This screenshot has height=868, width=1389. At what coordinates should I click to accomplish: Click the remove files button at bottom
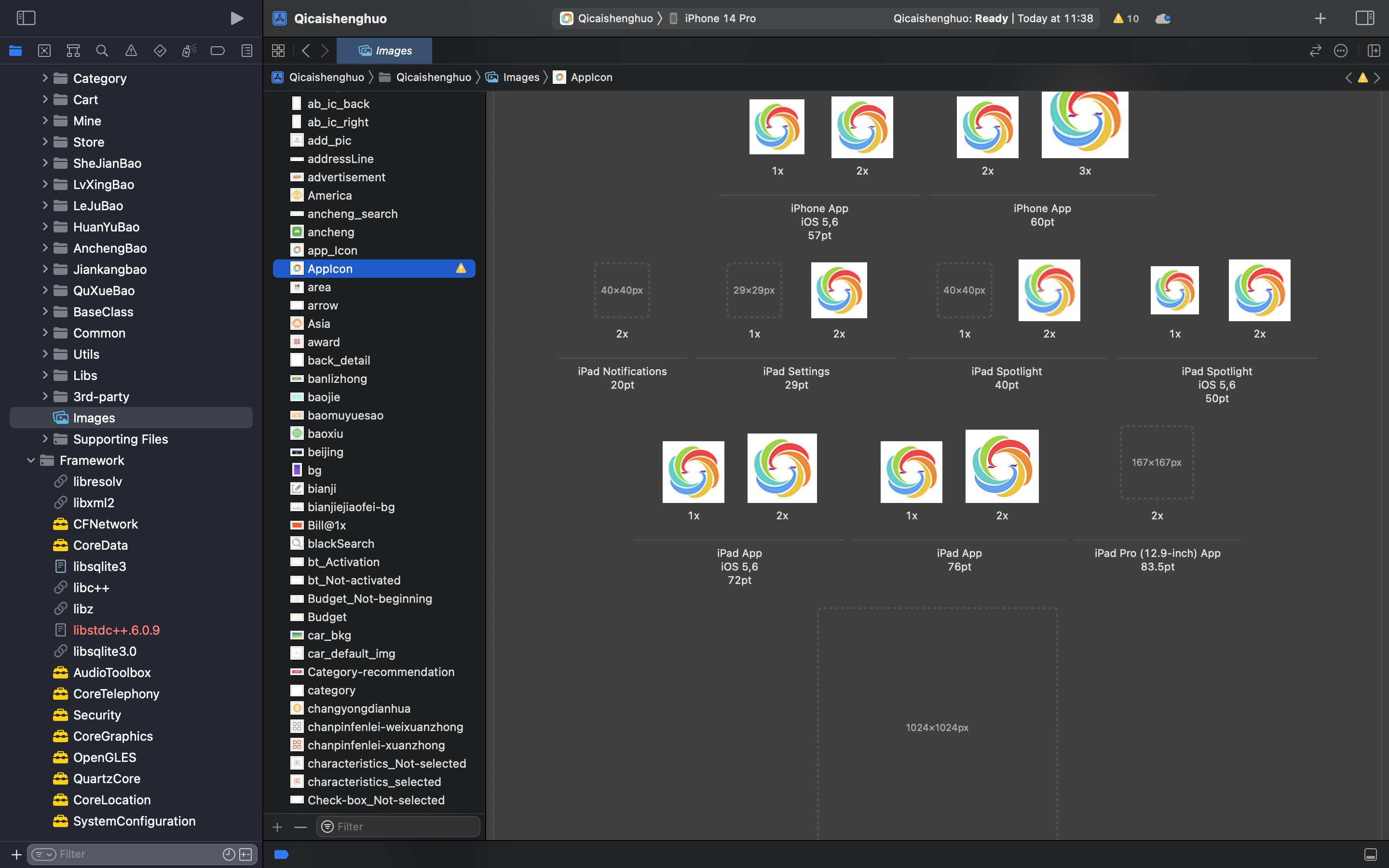click(300, 827)
